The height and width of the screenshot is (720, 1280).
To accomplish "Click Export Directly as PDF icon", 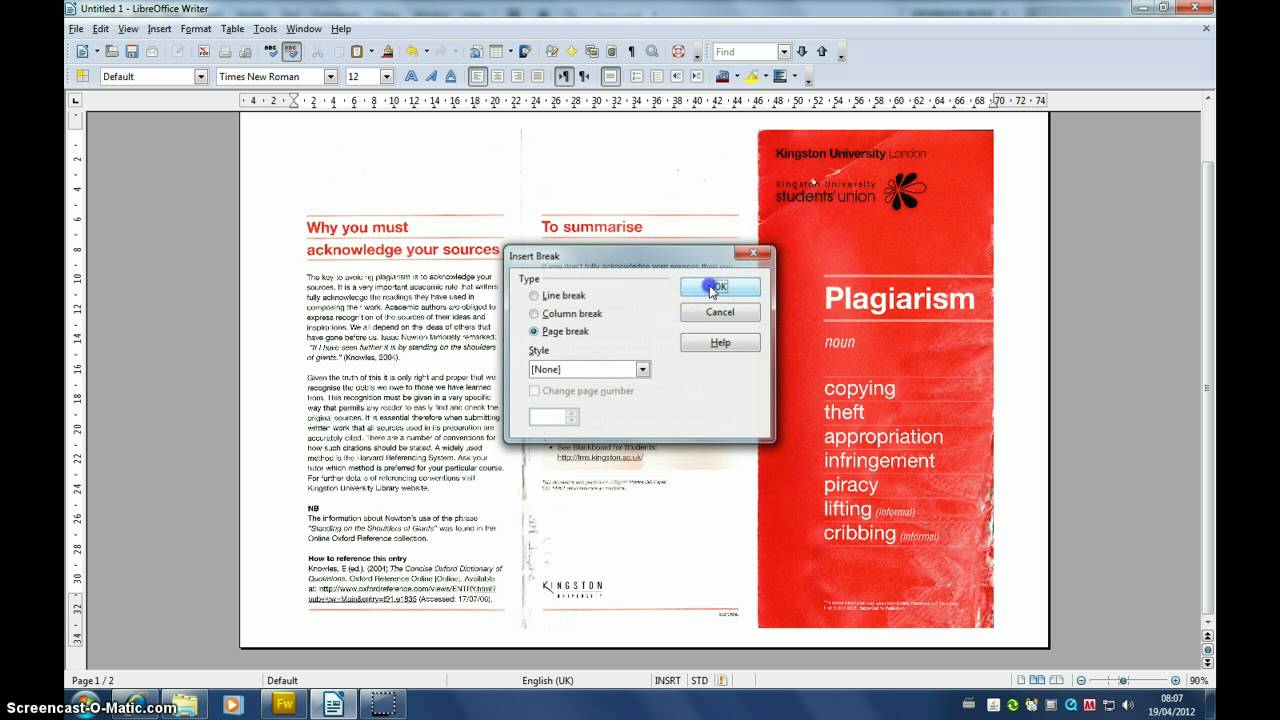I will (x=204, y=52).
